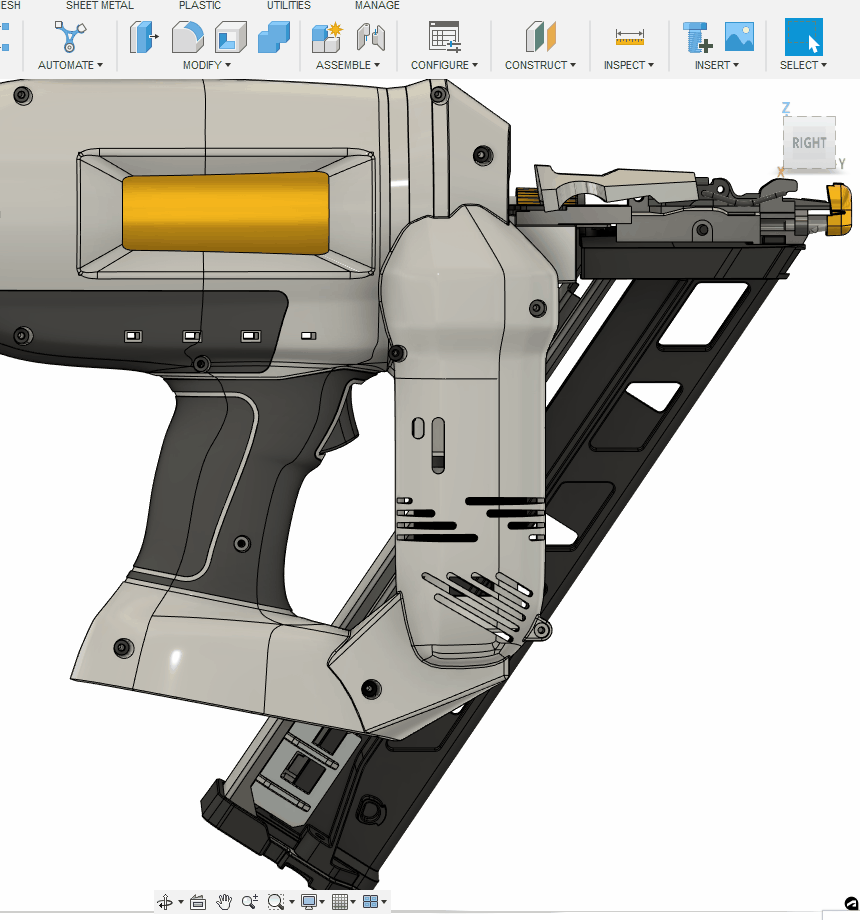Switch to the SHEET METAL tab

pos(100,5)
